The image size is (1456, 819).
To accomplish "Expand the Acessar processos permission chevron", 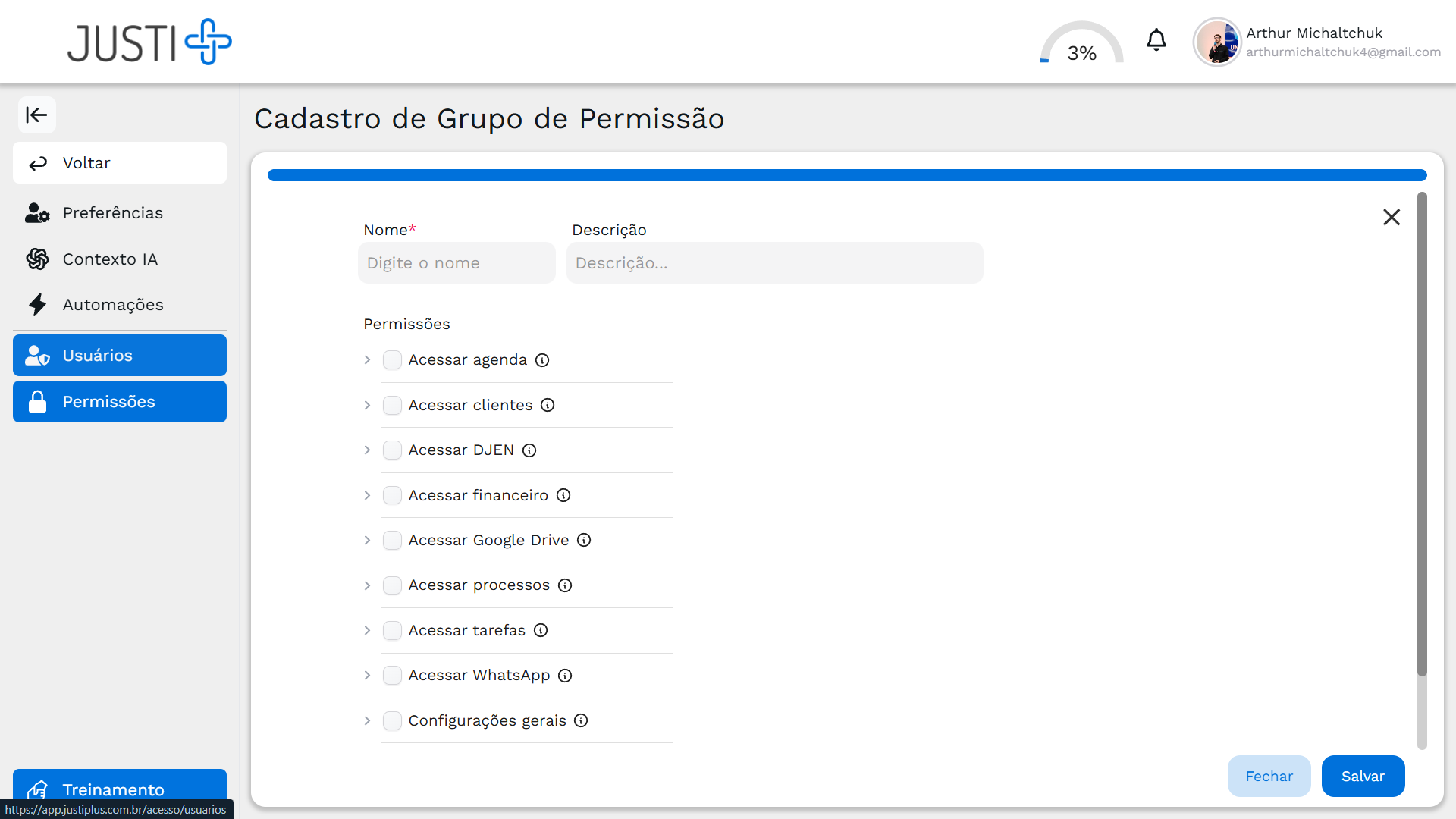I will click(x=367, y=585).
